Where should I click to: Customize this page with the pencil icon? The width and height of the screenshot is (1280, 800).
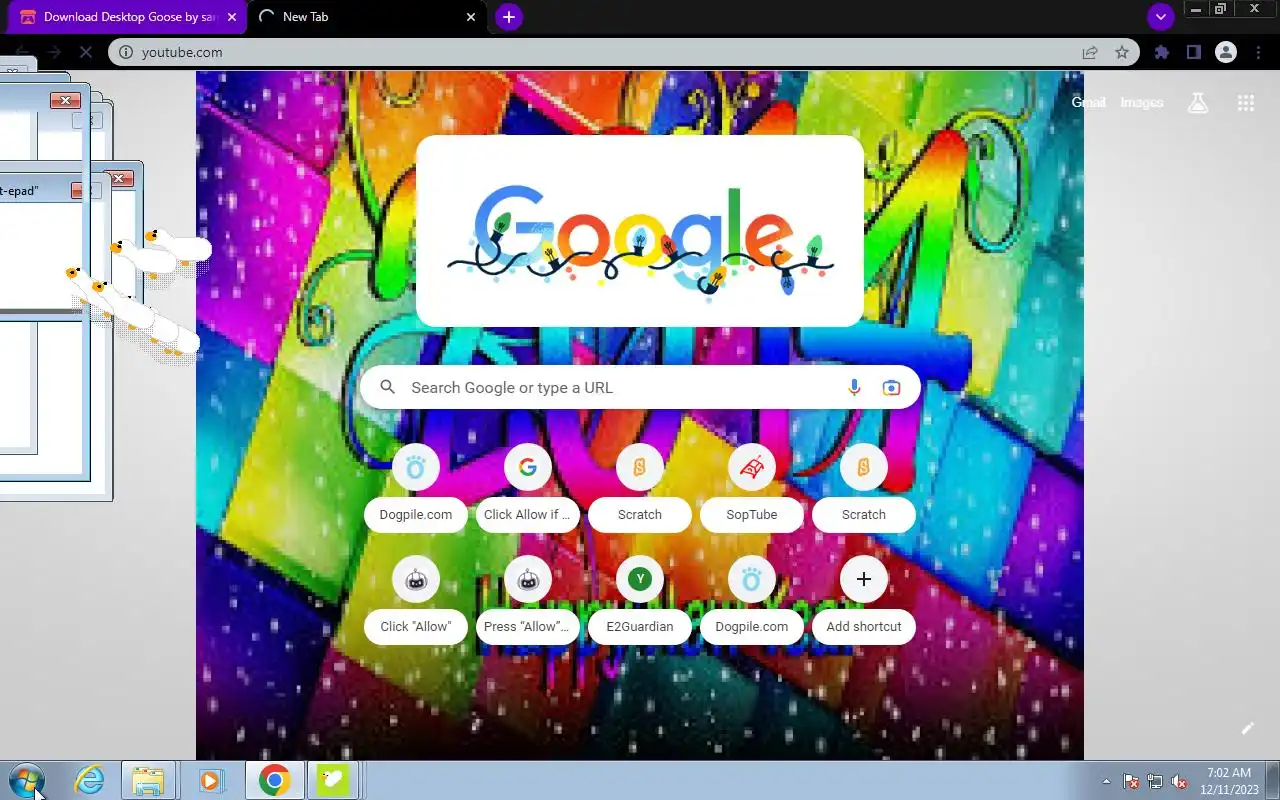point(1247,729)
